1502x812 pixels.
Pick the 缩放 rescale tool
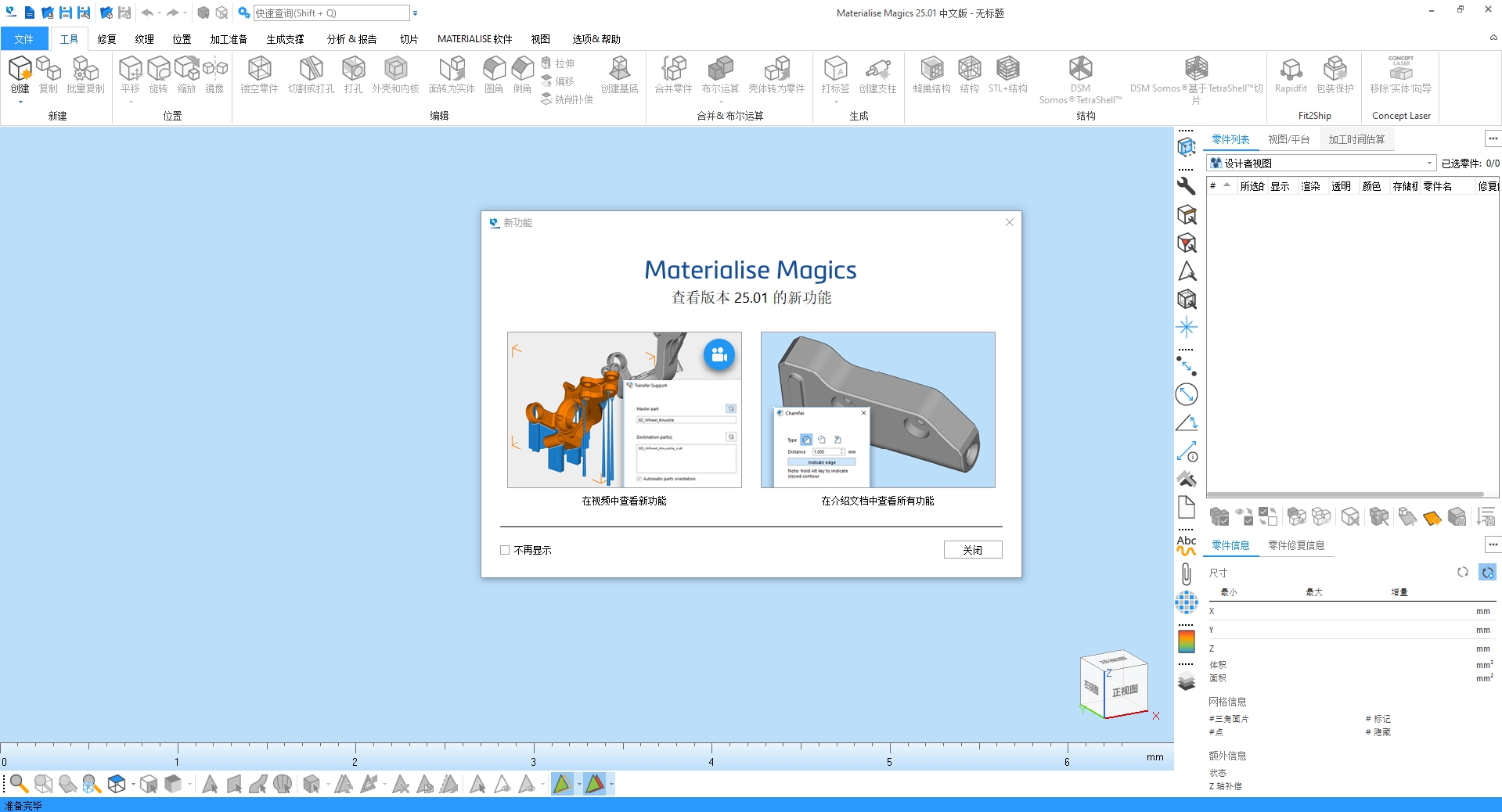[187, 74]
